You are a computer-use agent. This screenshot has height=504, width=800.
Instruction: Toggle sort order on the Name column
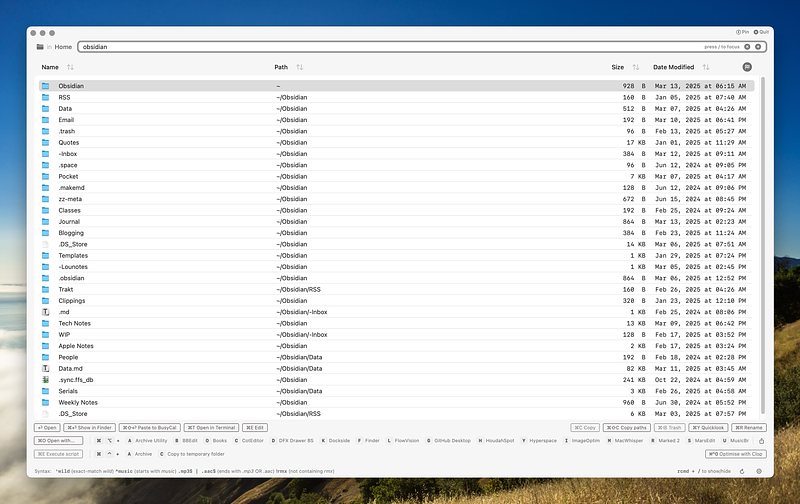70,67
